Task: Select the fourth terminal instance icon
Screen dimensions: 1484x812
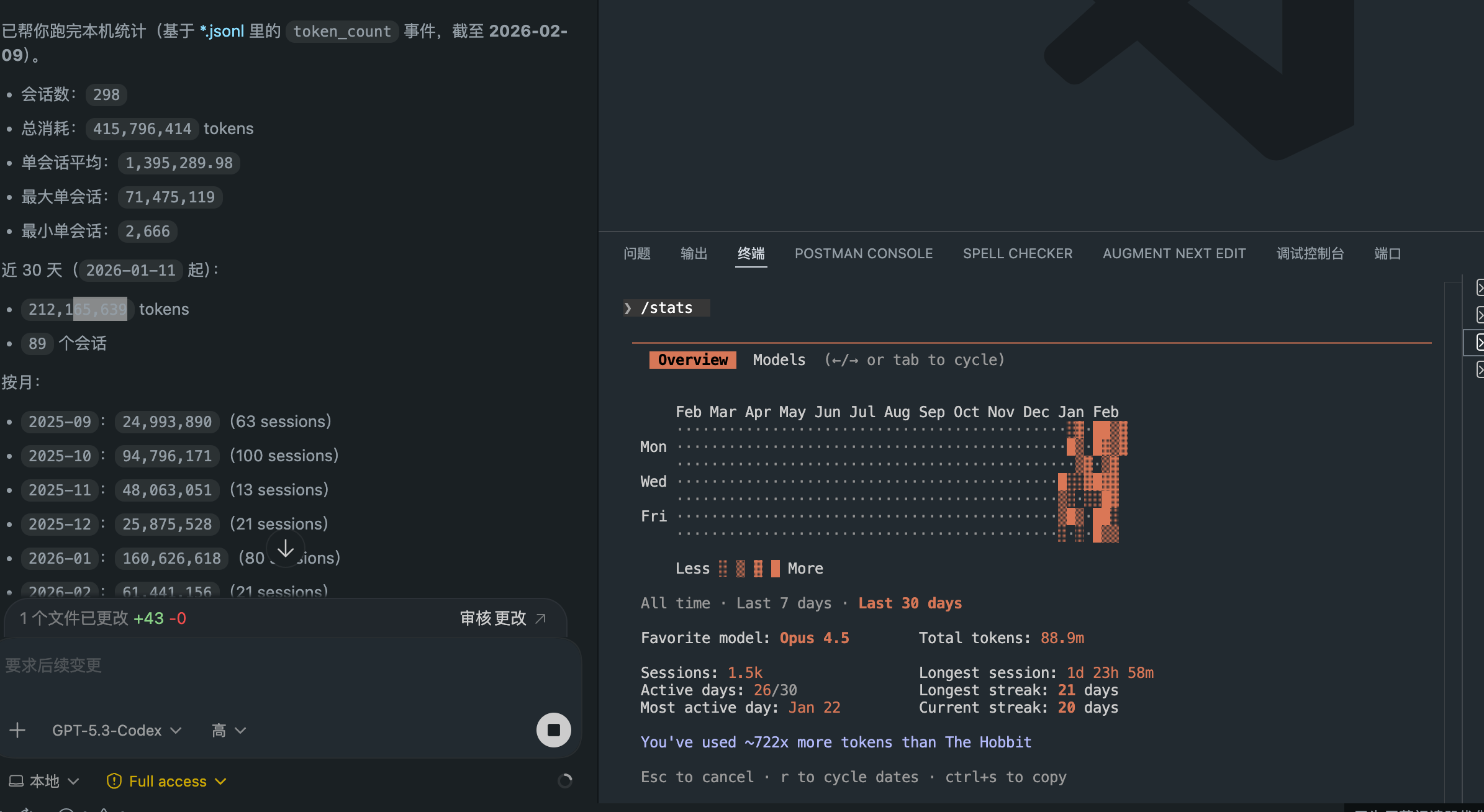Action: click(x=1480, y=370)
